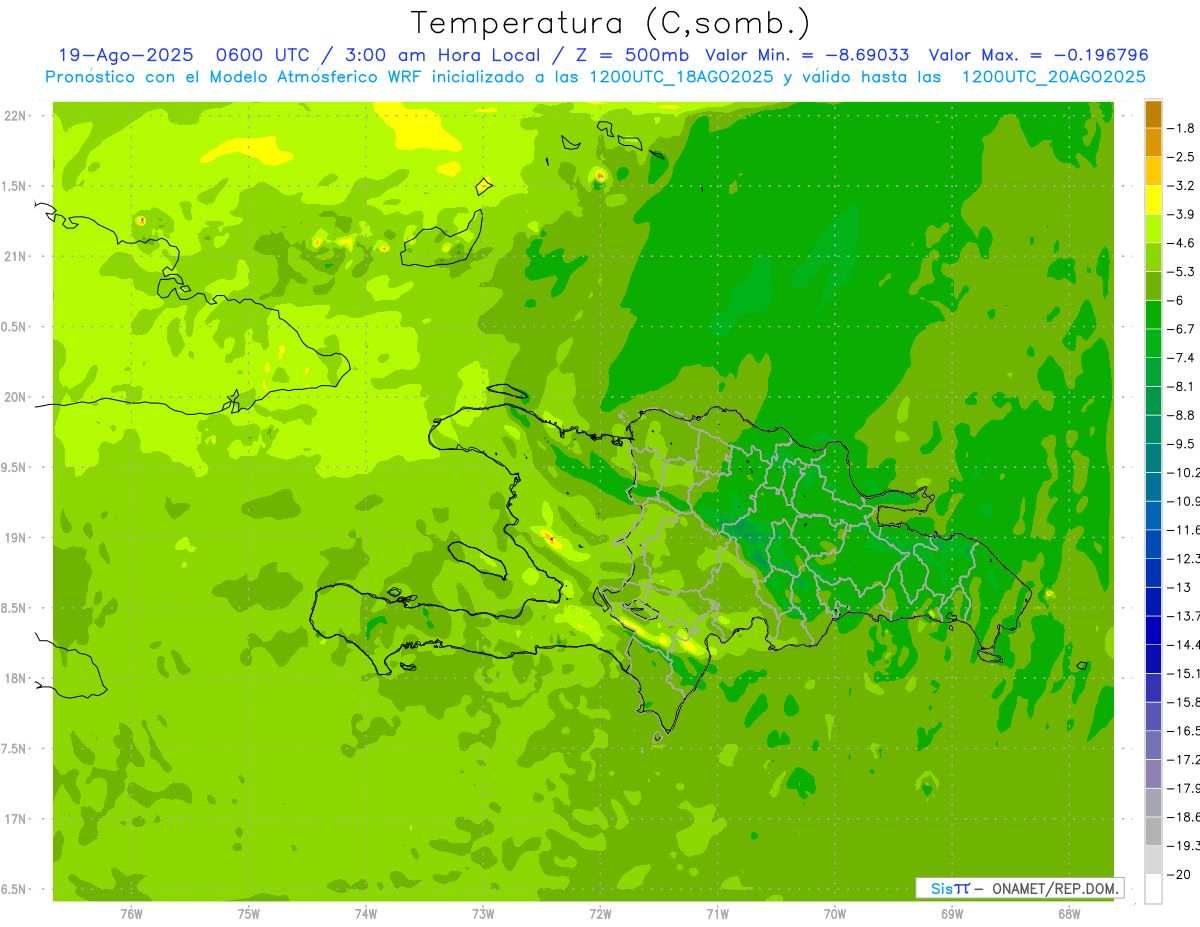This screenshot has height=927, width=1200.
Task: Click the "-8.8" colorbar value
Action: [1181, 415]
